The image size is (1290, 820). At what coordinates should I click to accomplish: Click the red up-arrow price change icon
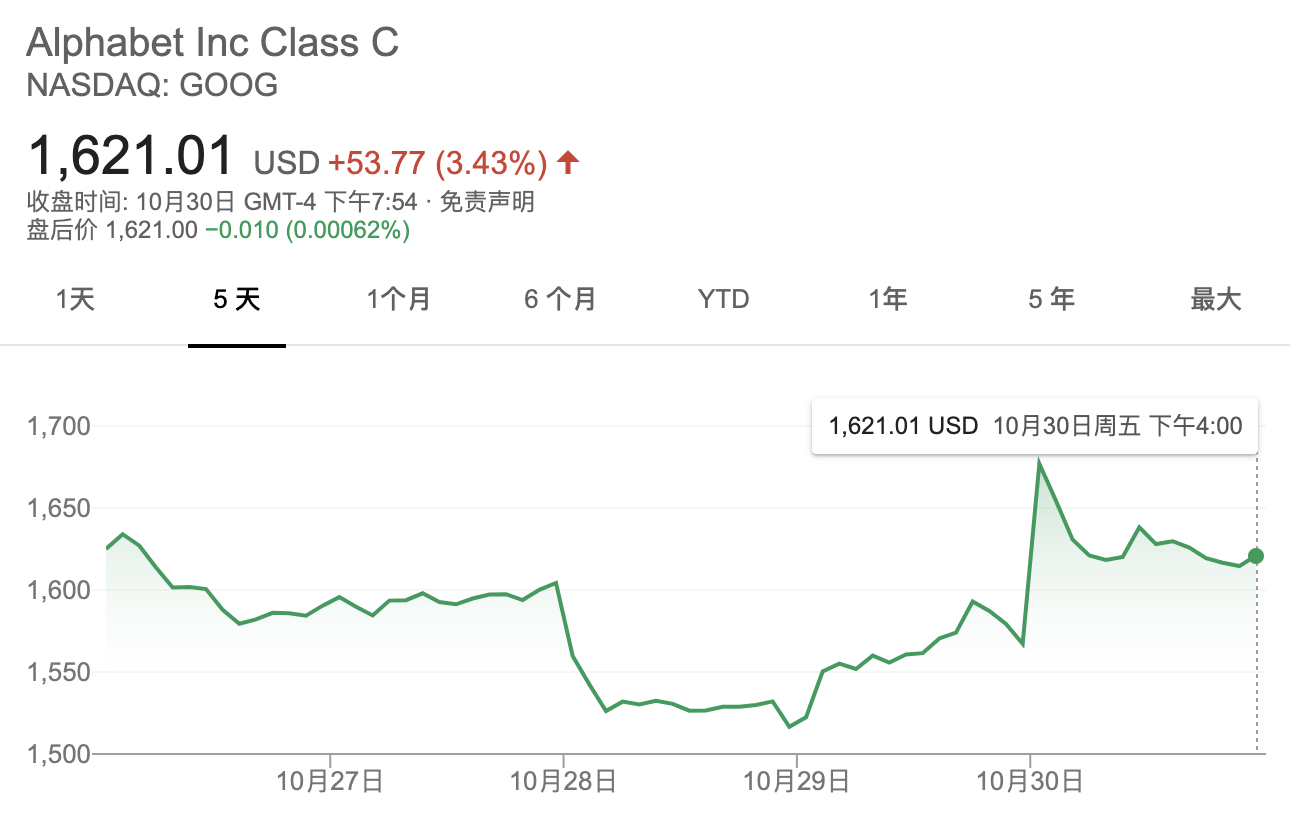tap(568, 162)
